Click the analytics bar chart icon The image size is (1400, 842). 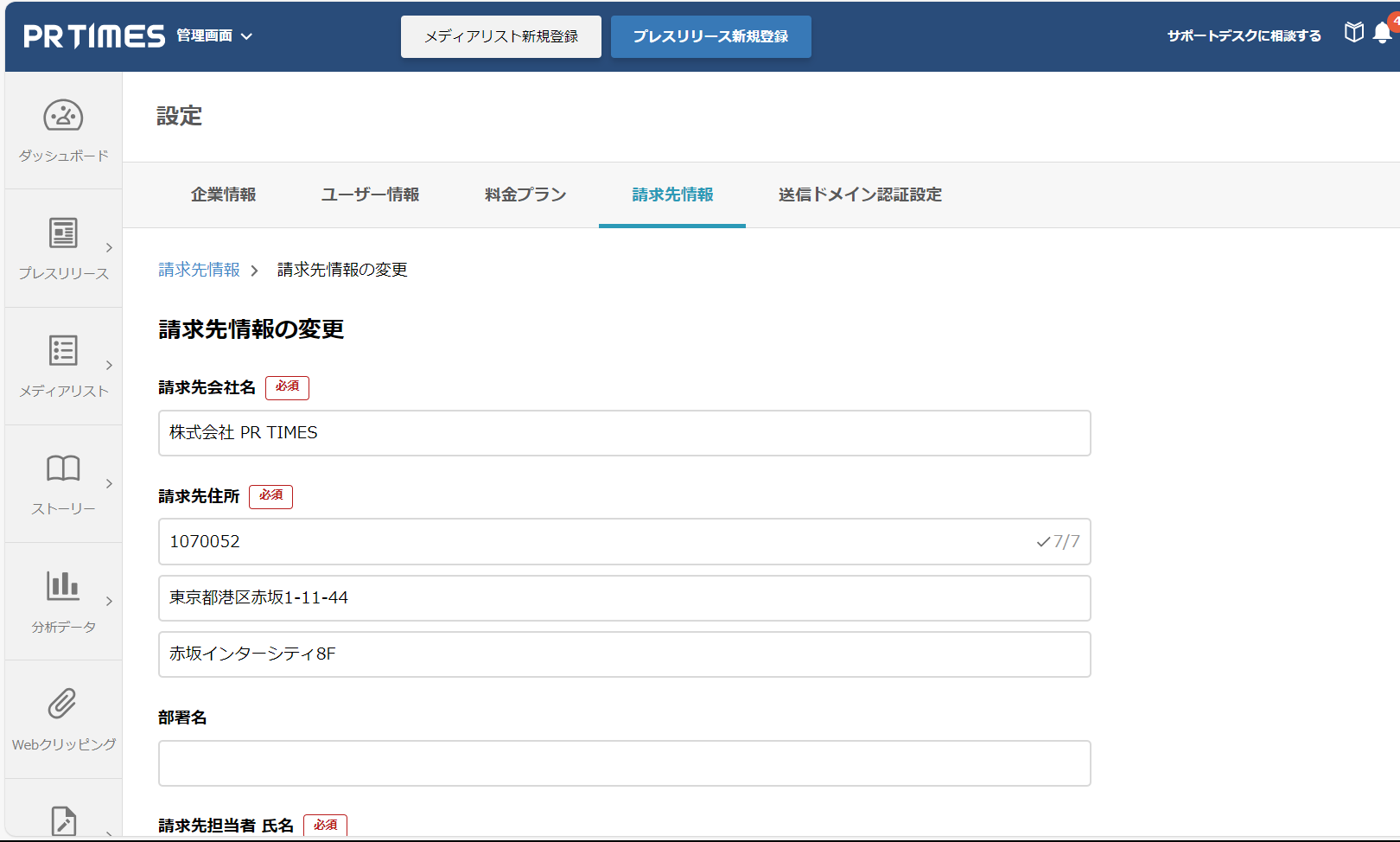pos(63,586)
